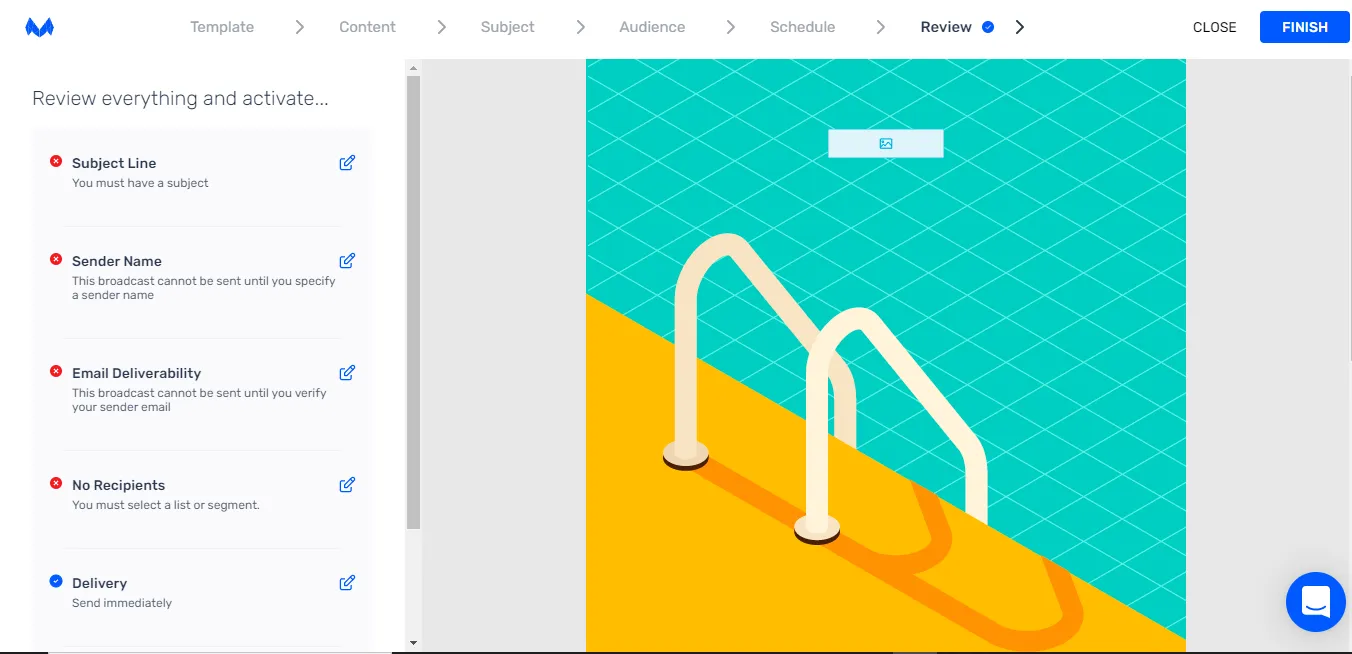Go to the Template step
This screenshot has width=1352, height=654.
222,27
